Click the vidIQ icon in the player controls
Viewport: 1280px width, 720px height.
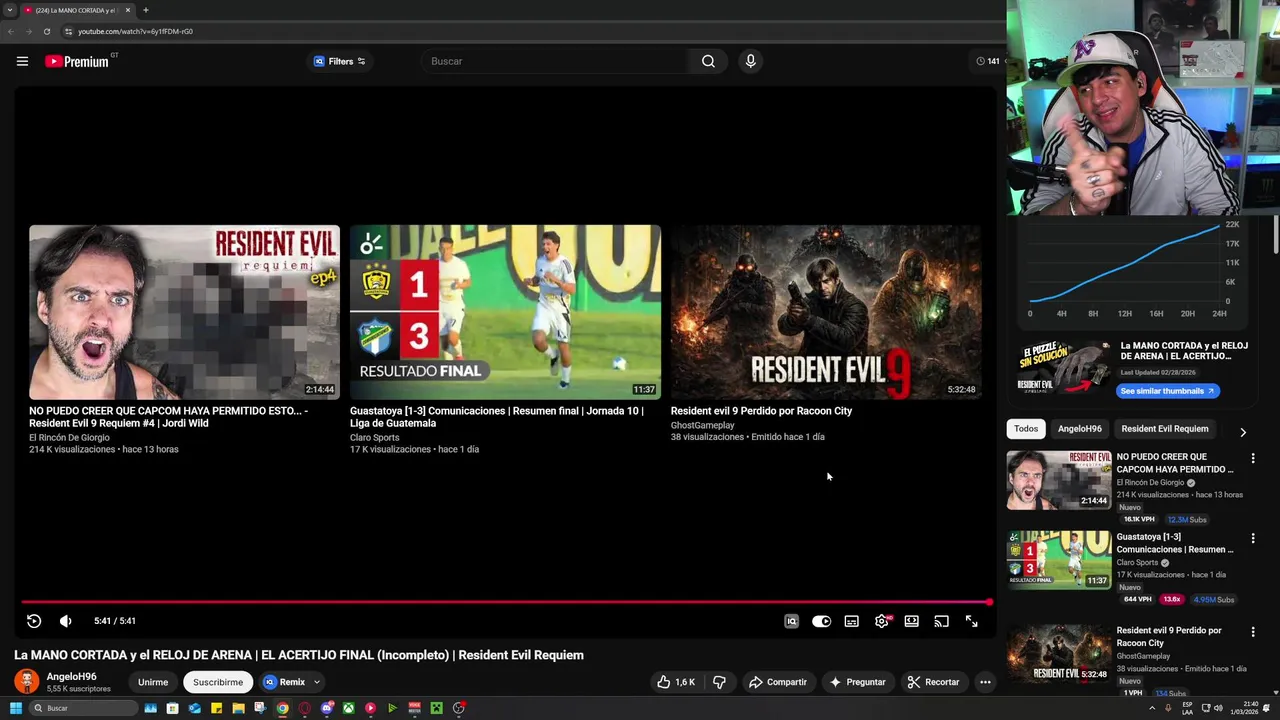pos(791,621)
